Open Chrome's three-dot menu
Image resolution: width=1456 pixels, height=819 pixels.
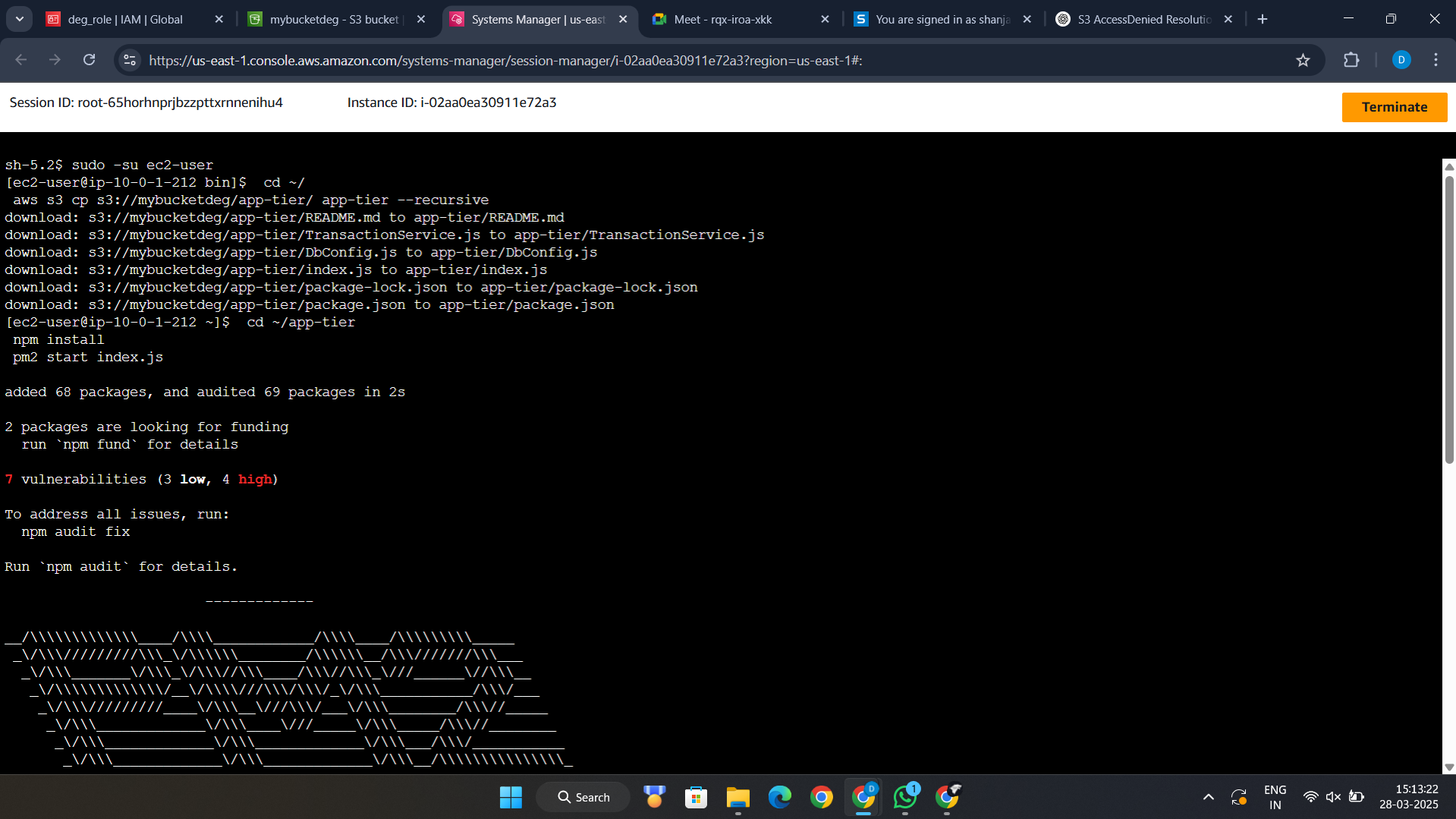tap(1436, 60)
